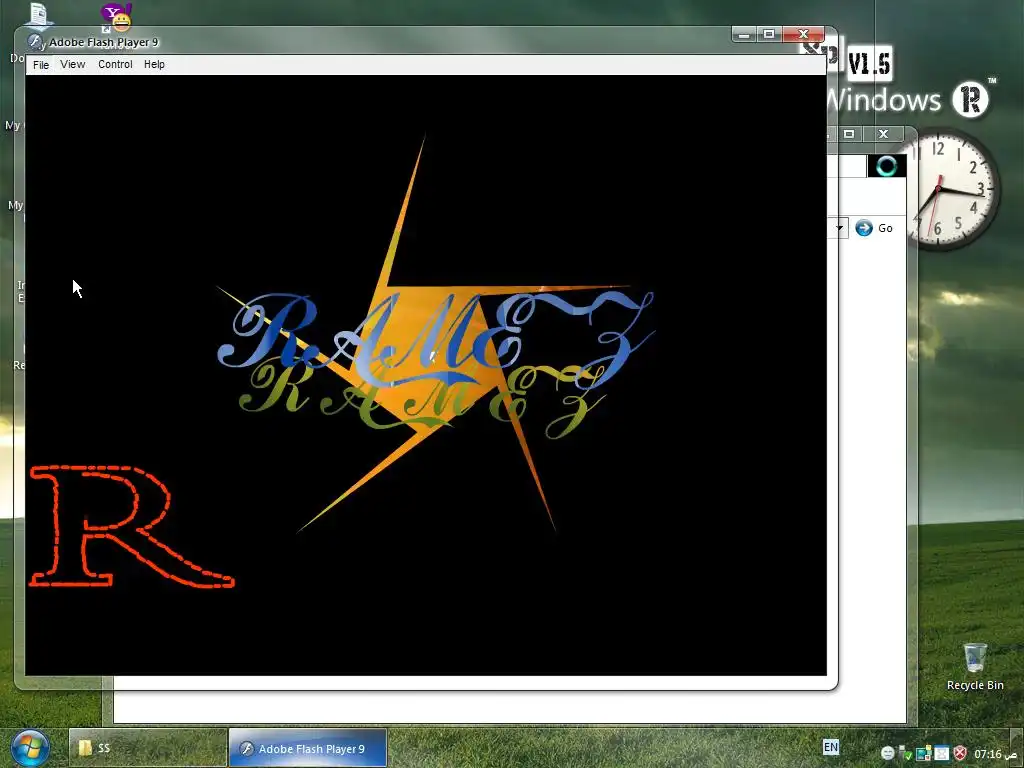Switch to the SS folder taskbar button
Image resolution: width=1024 pixels, height=768 pixels.
(x=148, y=748)
